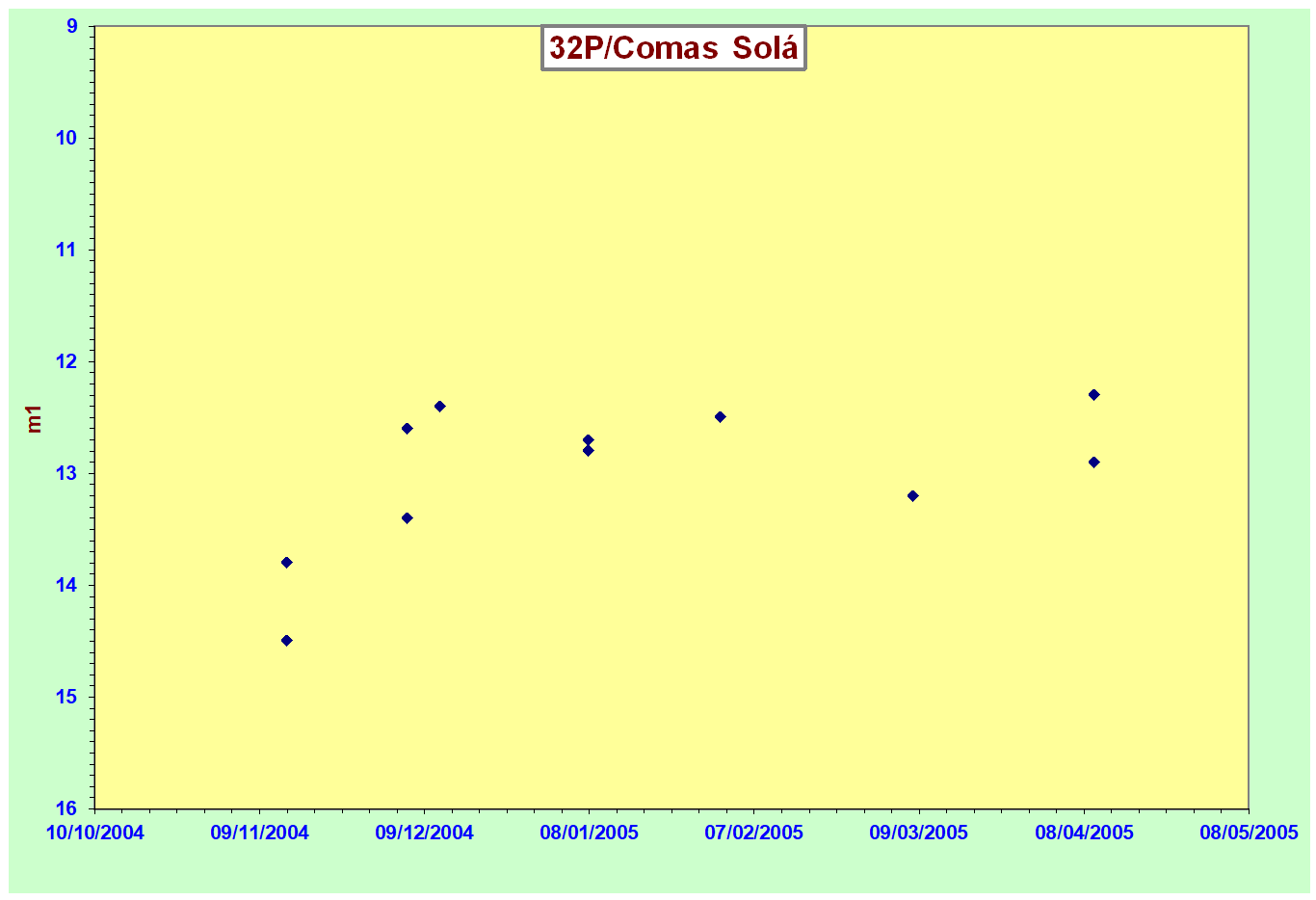Screen dimensions: 1316x900
Task: Click the early December point at magnitude 12.6
Action: [x=407, y=429]
